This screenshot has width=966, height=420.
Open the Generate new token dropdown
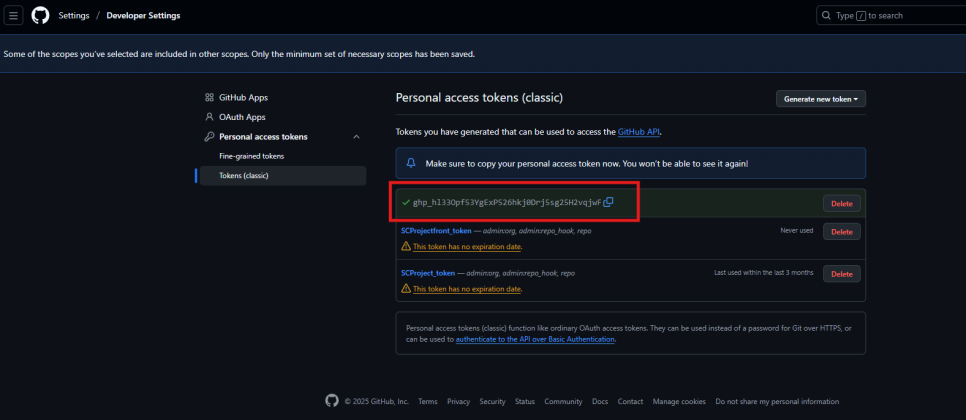[821, 99]
